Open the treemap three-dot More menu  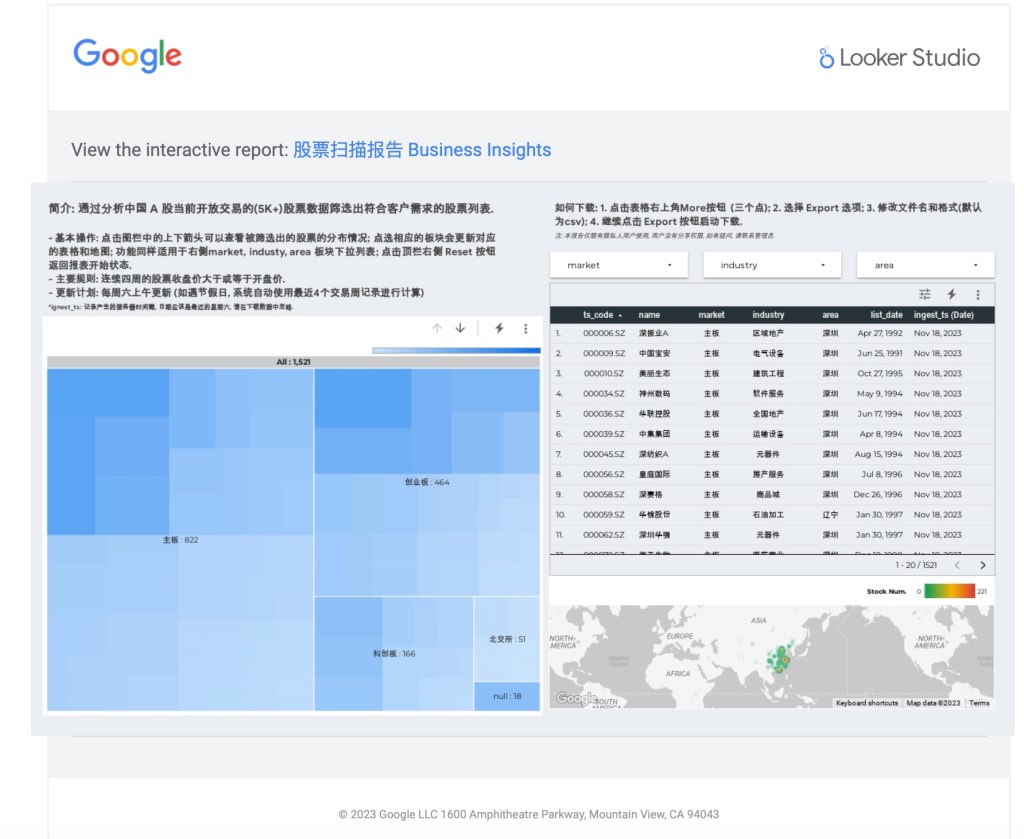(x=526, y=328)
